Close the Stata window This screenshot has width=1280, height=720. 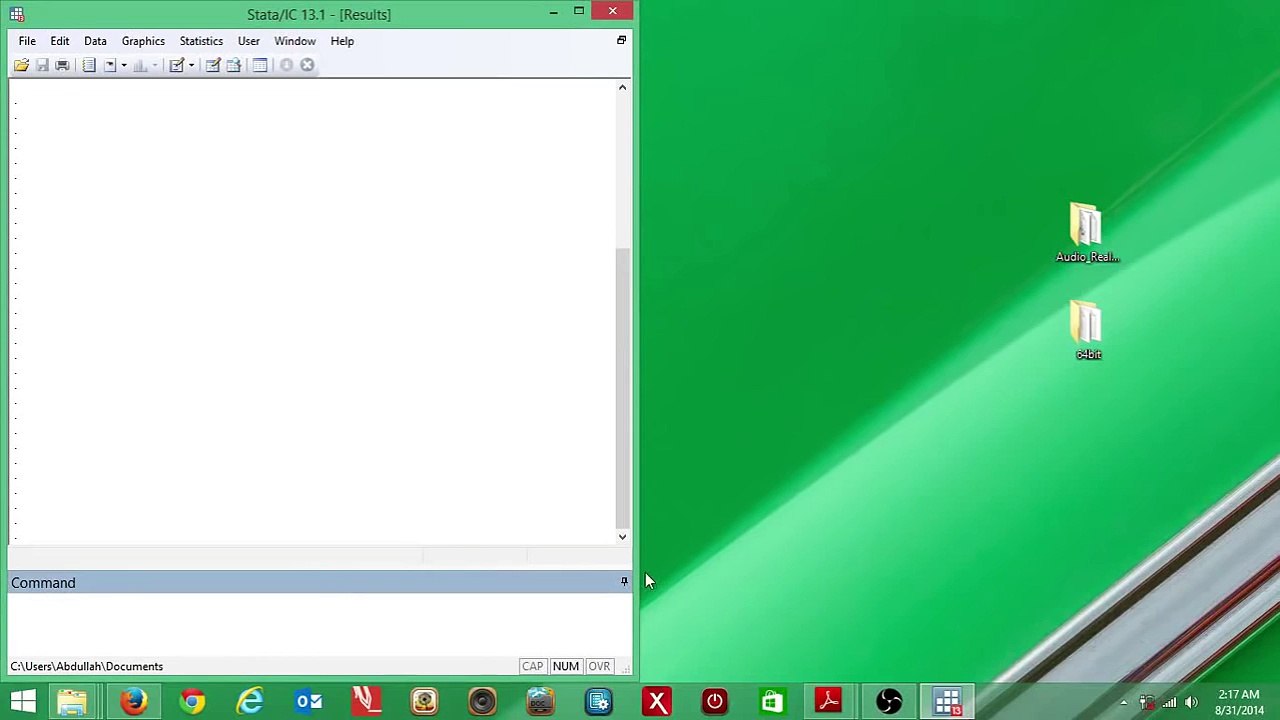(612, 12)
